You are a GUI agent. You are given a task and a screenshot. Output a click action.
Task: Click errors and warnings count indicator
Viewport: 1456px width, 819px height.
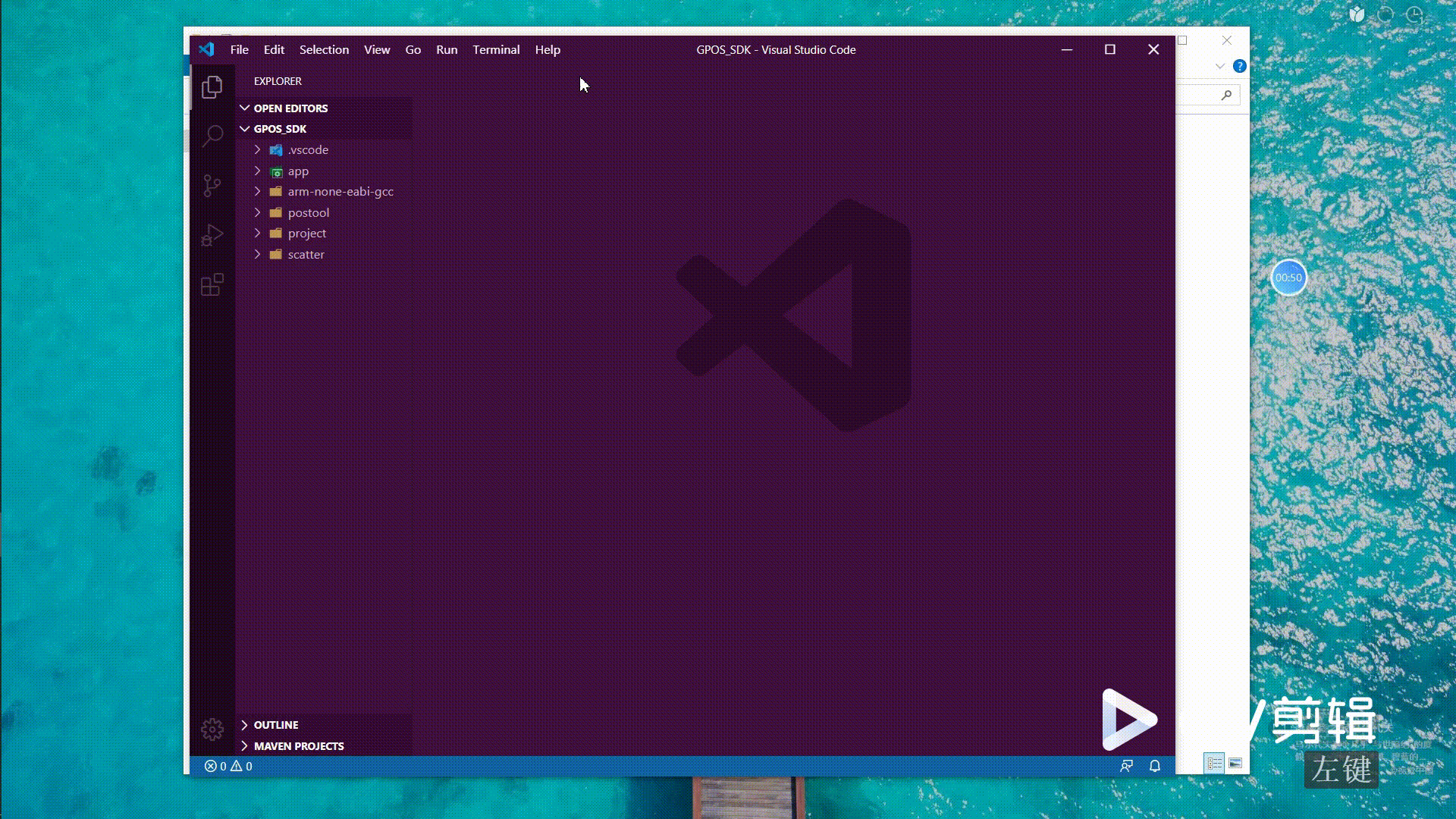[228, 766]
